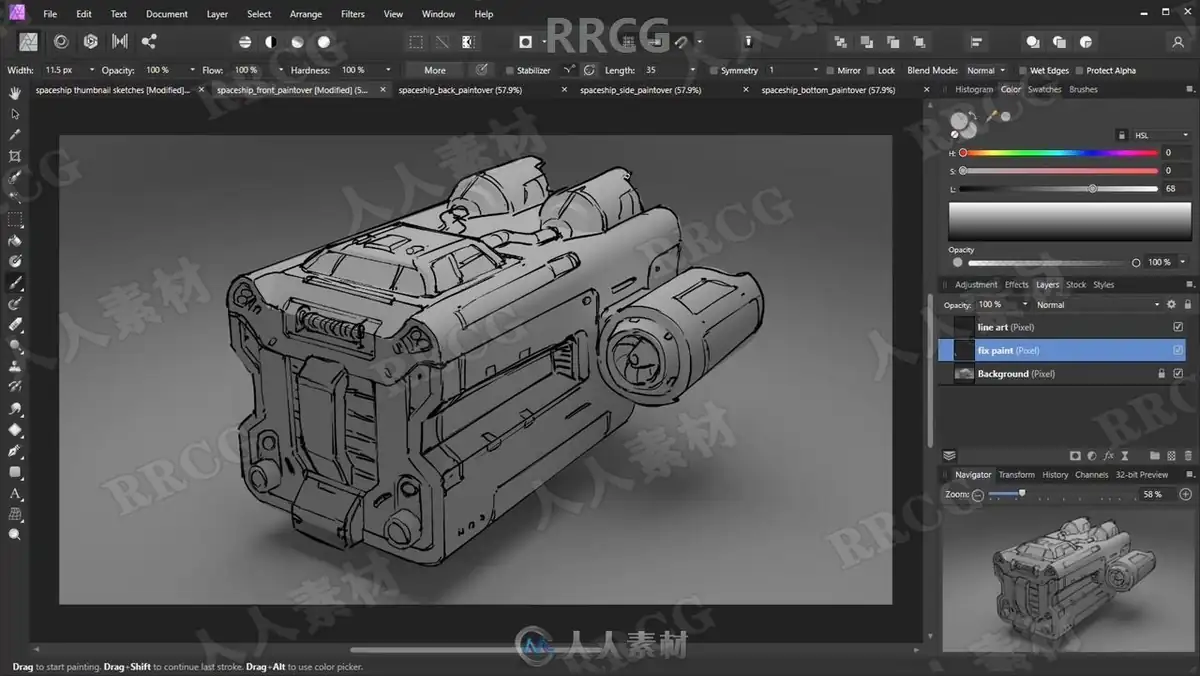Hide the line art layer
This screenshot has width=1200, height=676.
coord(1178,327)
